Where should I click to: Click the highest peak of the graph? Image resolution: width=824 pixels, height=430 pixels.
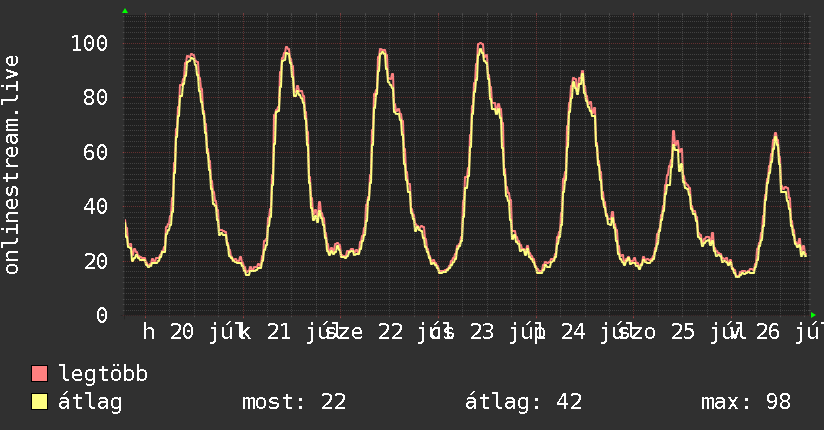pyautogui.click(x=480, y=45)
